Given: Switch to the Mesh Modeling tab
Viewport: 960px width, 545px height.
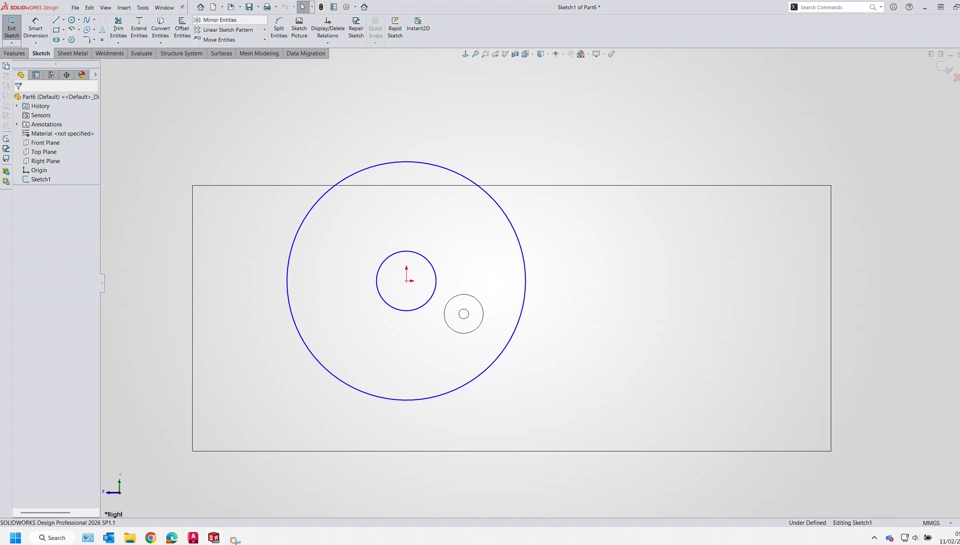Looking at the screenshot, I should click(x=259, y=53).
